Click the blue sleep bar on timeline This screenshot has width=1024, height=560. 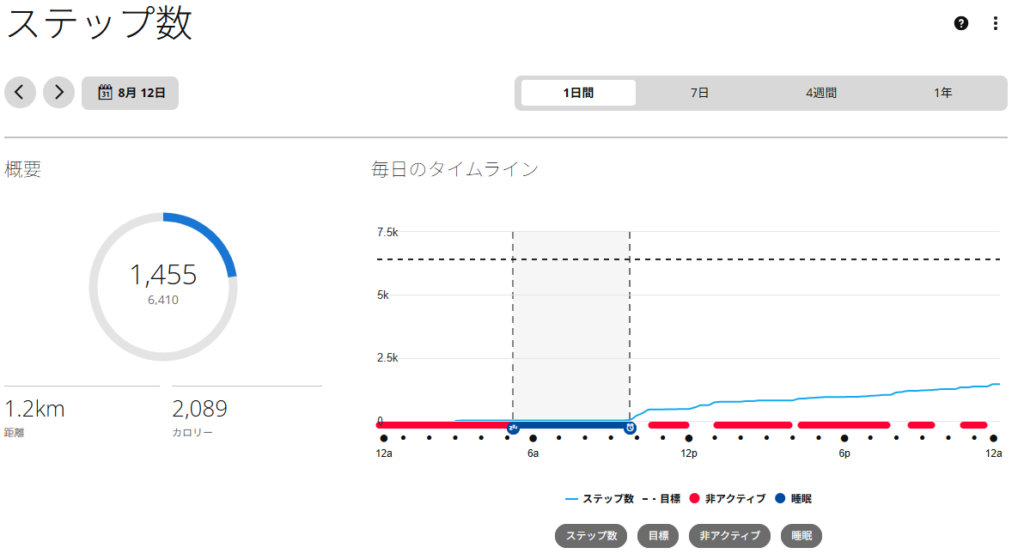coord(571,426)
